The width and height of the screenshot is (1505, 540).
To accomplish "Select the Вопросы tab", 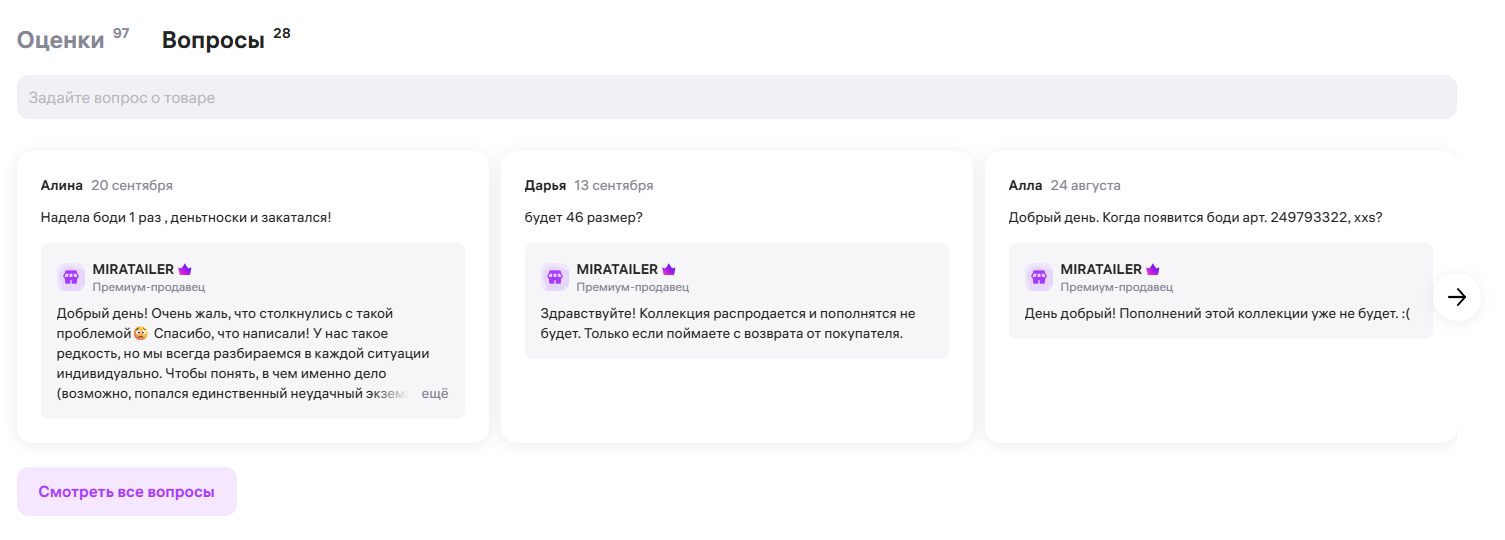I will tap(213, 40).
